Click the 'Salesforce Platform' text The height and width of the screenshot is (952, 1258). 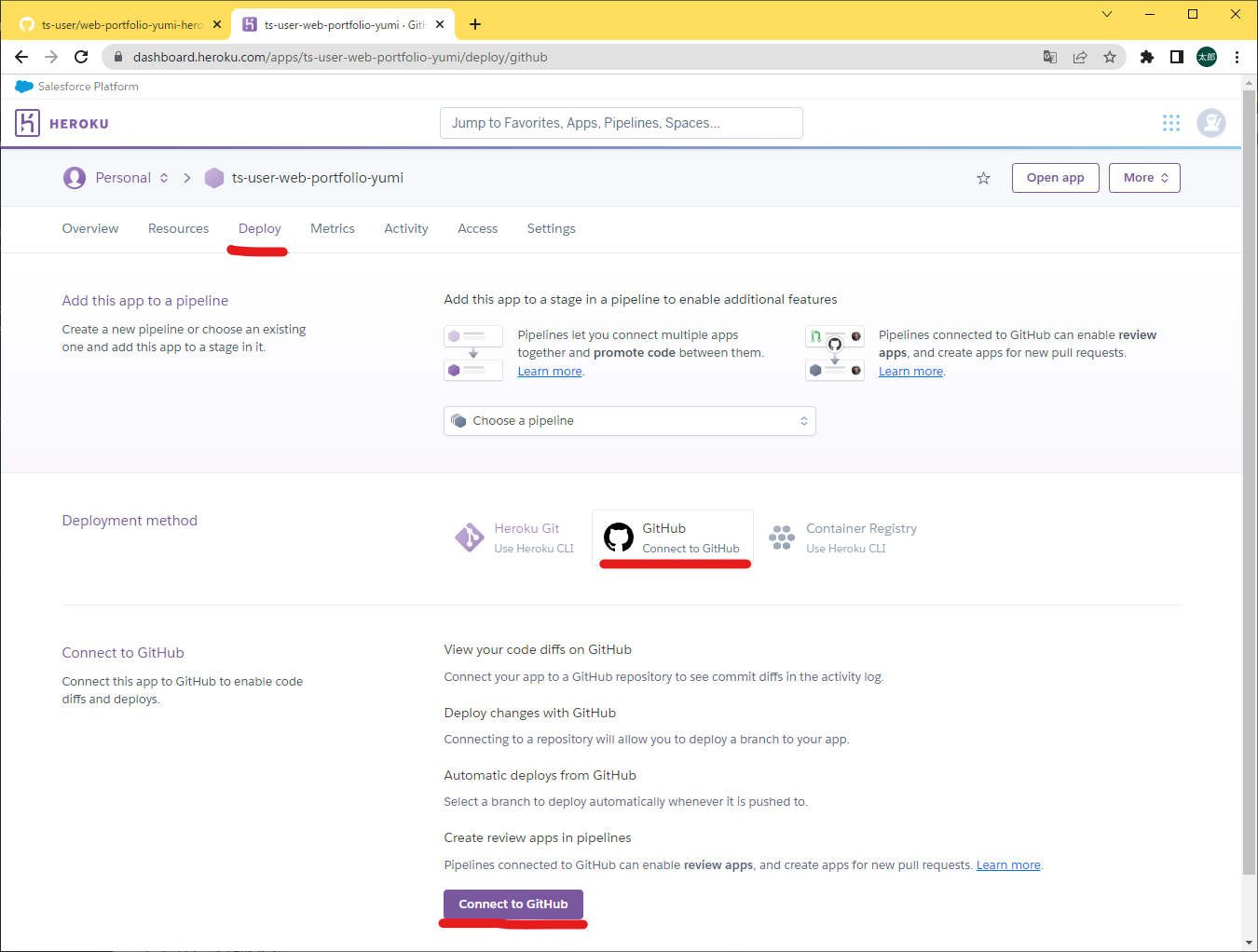click(89, 87)
